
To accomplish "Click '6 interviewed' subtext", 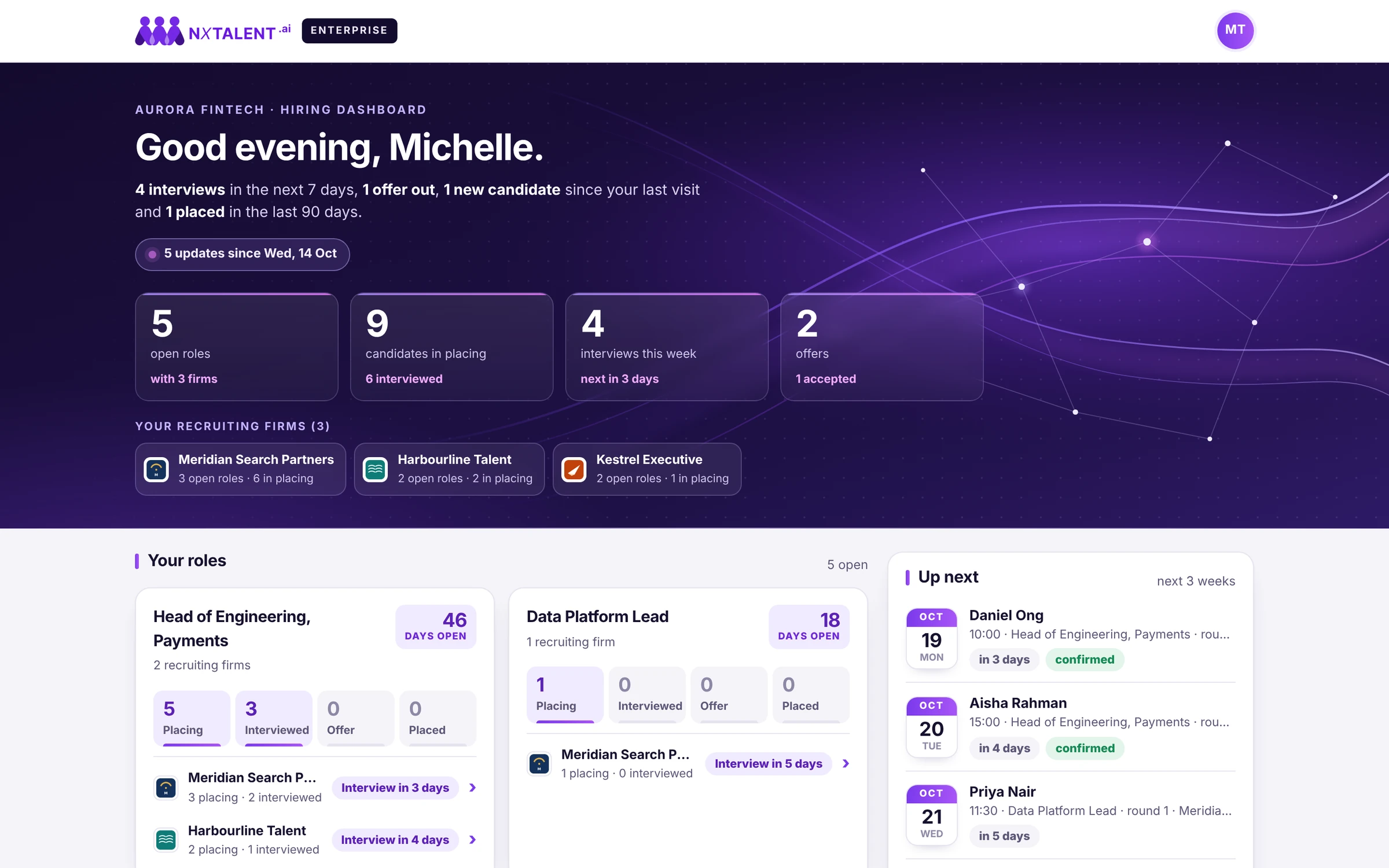I will point(404,379).
